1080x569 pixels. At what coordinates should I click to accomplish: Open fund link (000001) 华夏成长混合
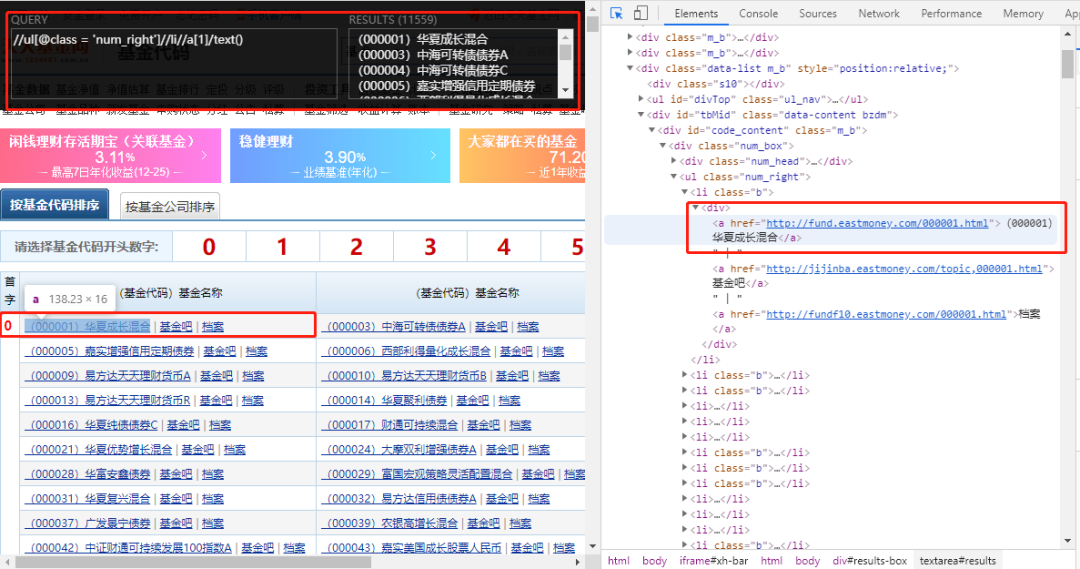[x=87, y=327]
